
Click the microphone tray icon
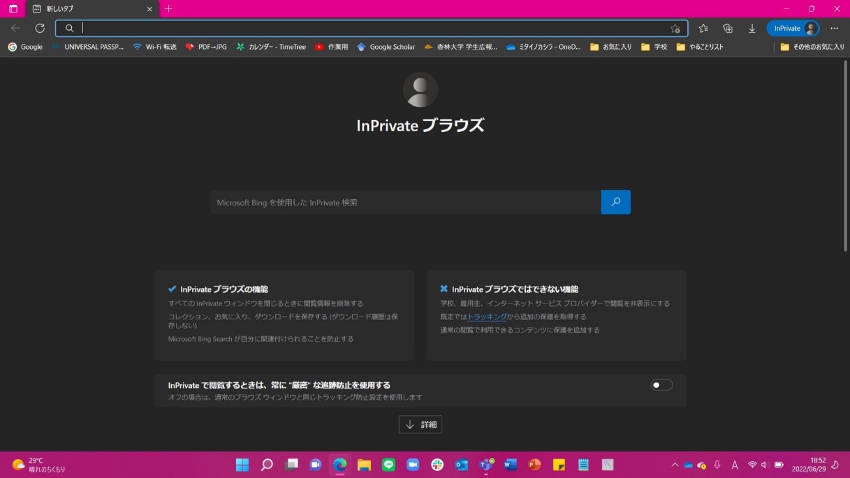[717, 464]
